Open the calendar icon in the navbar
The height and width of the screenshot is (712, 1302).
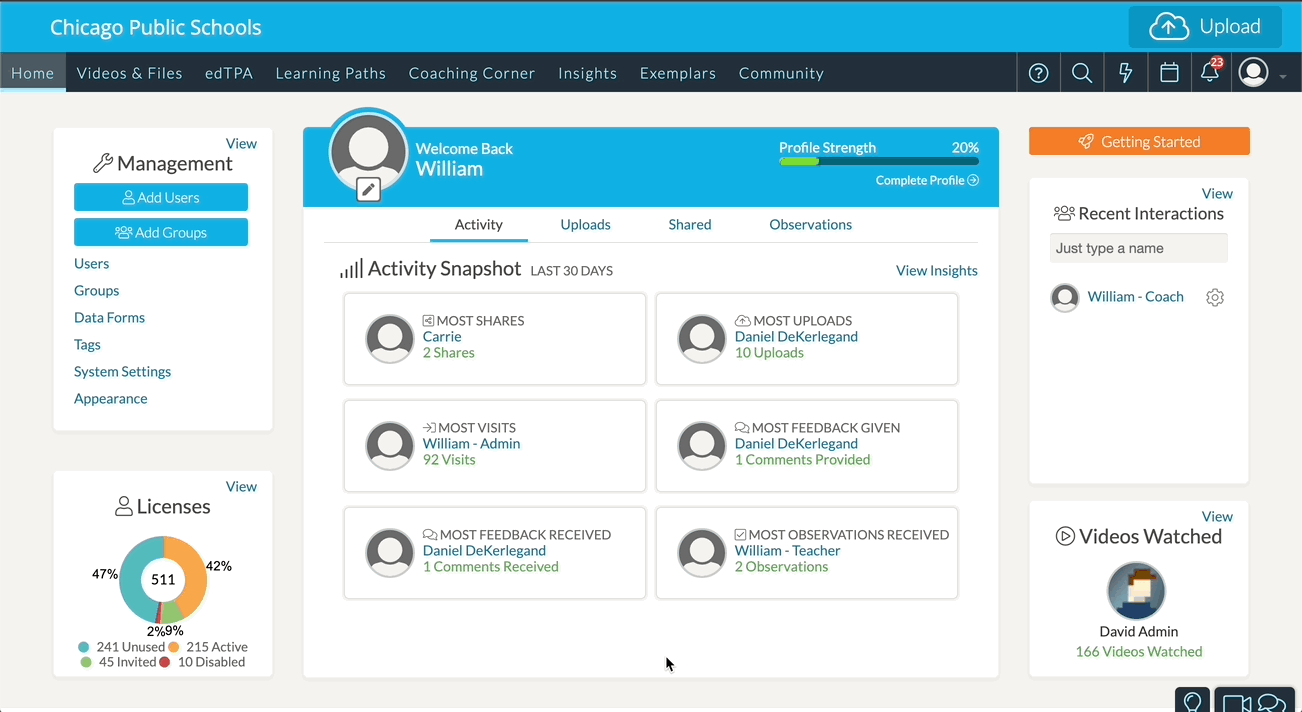pyautogui.click(x=1168, y=73)
